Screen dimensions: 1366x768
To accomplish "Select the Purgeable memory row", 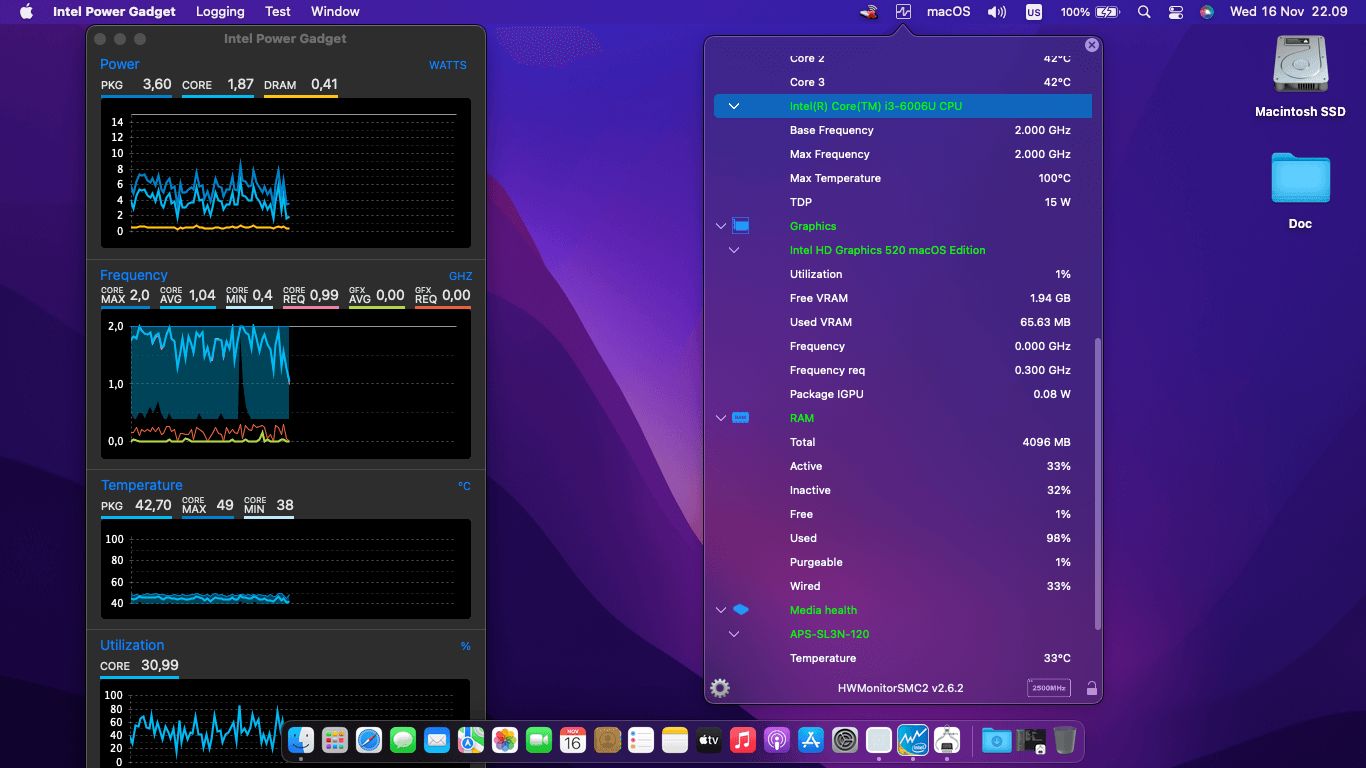I will point(903,562).
